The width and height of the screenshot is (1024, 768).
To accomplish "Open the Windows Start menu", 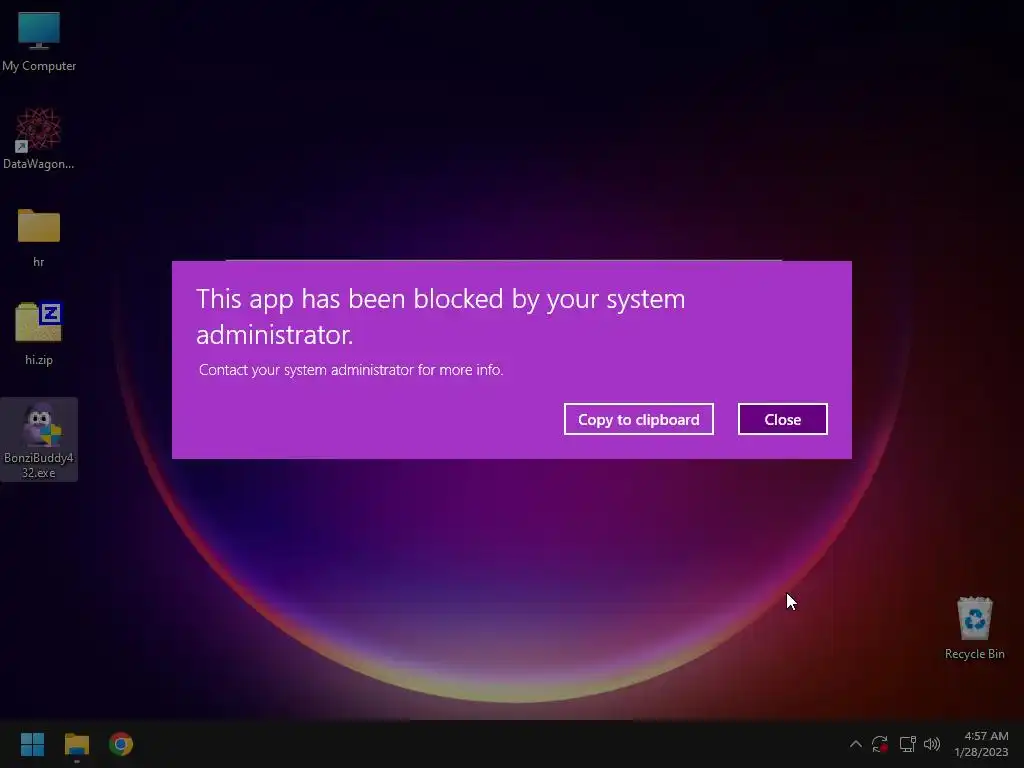I will pos(32,744).
